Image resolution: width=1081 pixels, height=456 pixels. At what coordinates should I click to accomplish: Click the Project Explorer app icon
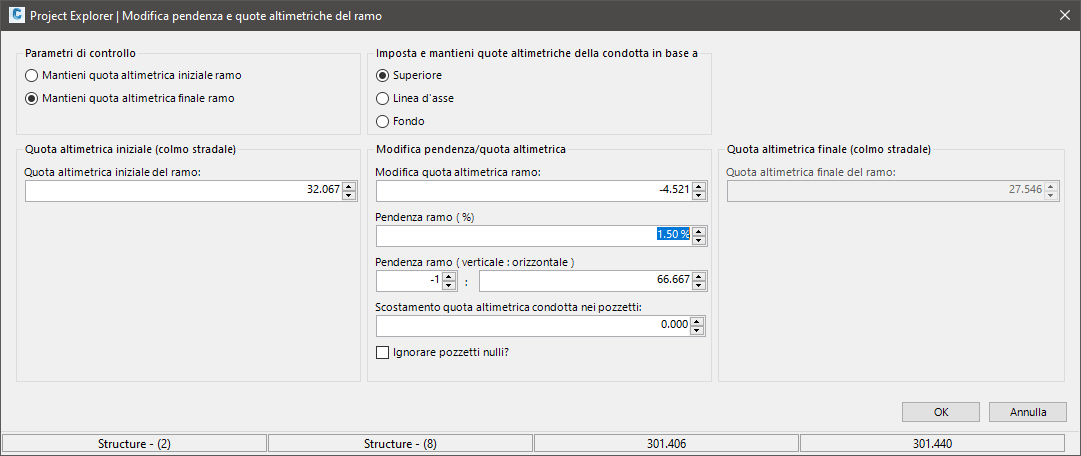(x=15, y=16)
